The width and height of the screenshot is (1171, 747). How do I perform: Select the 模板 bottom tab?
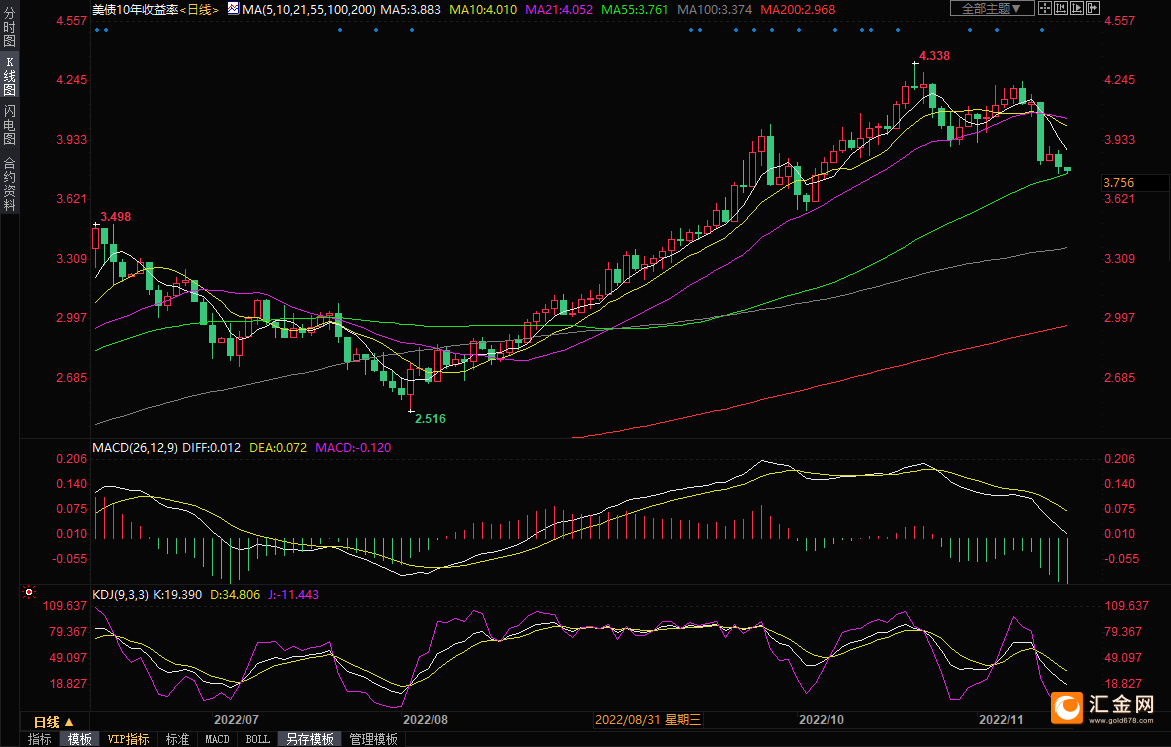click(79, 739)
